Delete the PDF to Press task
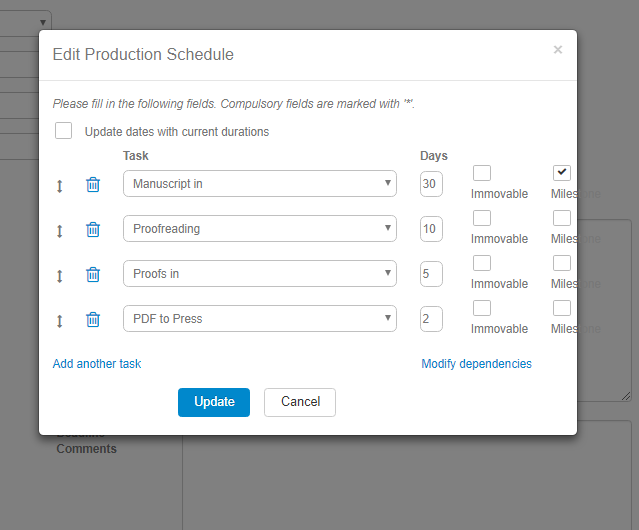This screenshot has height=530, width=639. click(x=93, y=319)
